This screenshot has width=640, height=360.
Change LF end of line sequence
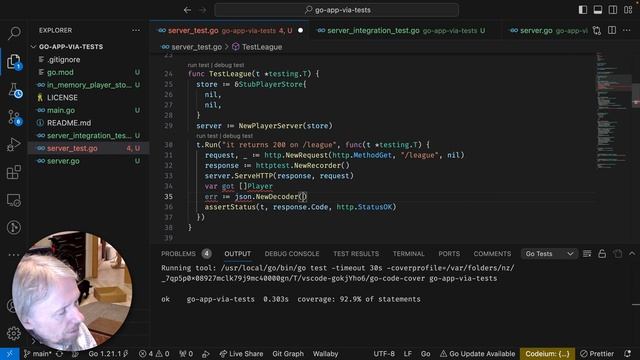408,354
